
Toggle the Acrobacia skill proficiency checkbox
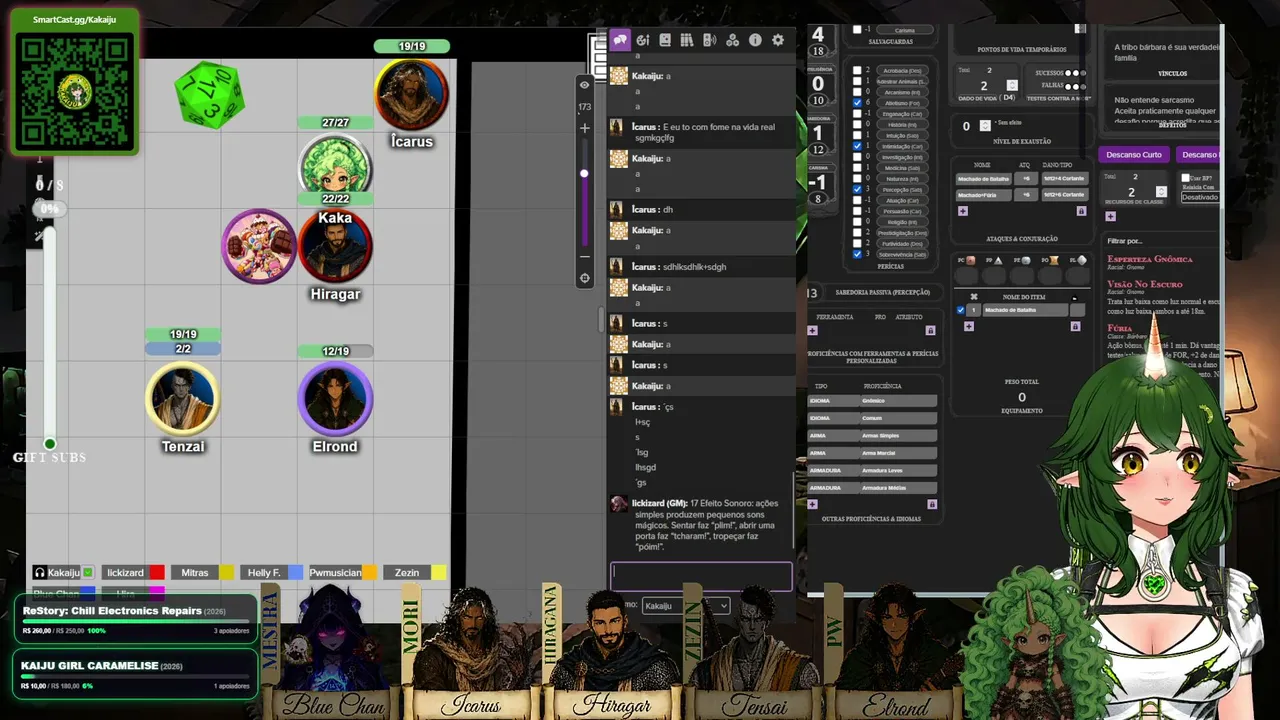[x=857, y=71]
